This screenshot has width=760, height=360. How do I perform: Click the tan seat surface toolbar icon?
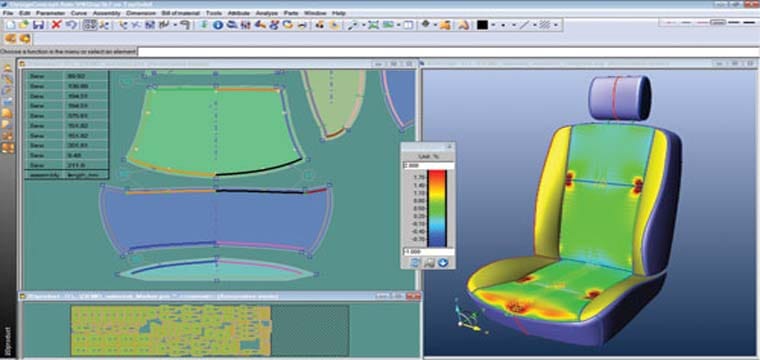pos(463,25)
